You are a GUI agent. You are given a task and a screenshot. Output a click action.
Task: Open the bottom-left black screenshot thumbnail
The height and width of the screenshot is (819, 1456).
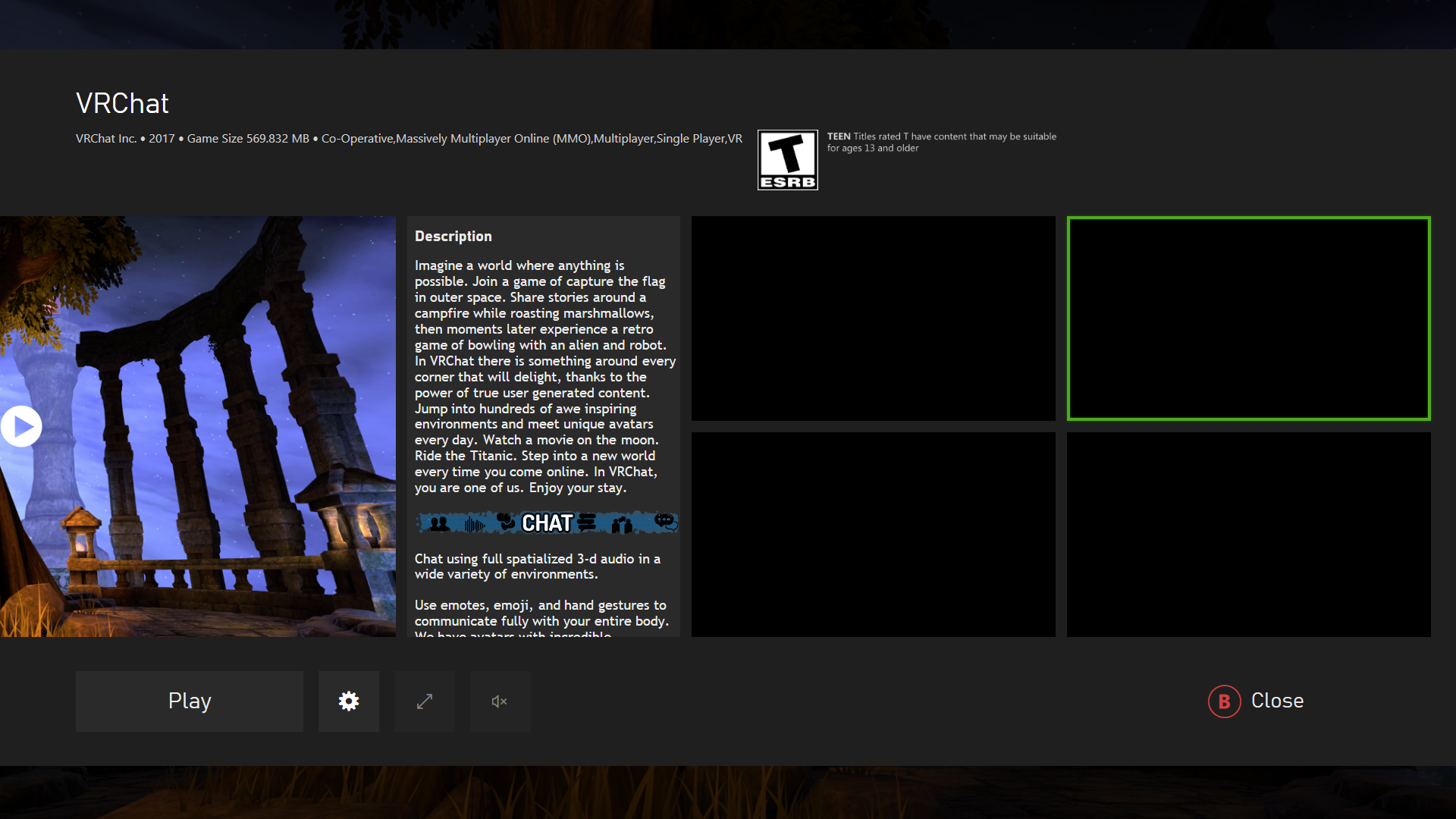tap(873, 535)
